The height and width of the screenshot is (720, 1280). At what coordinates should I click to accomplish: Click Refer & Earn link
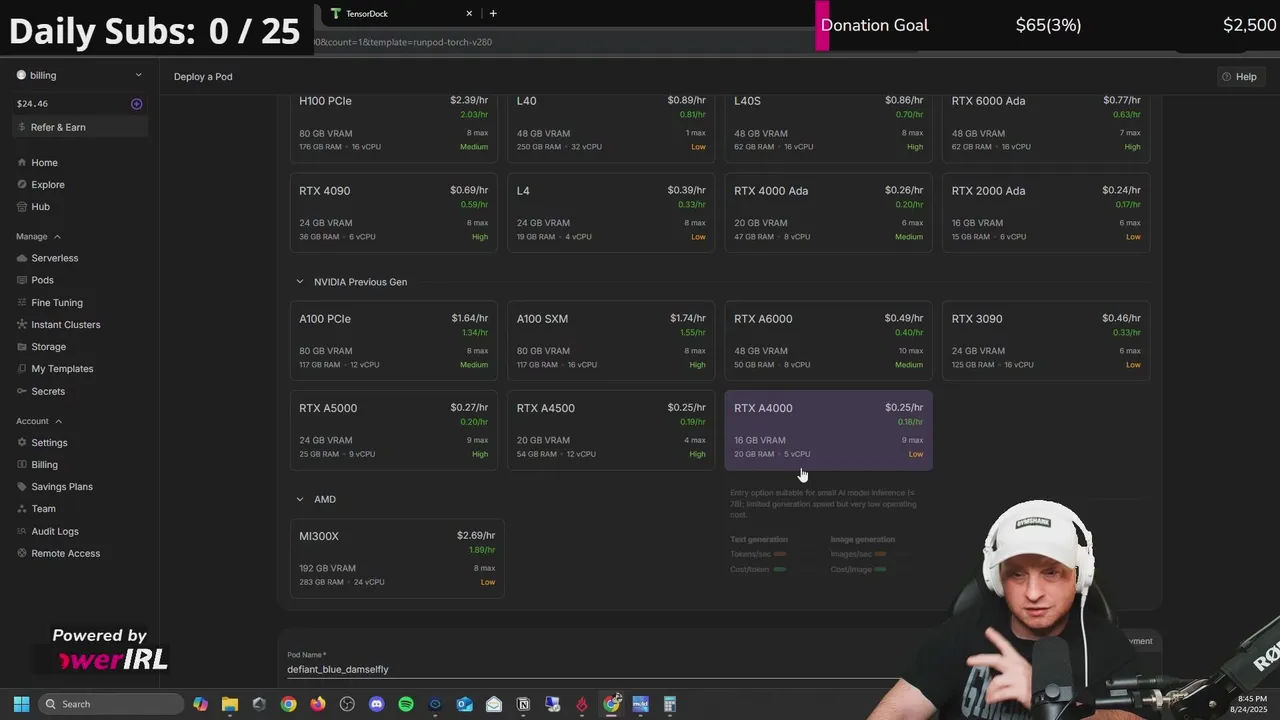(x=58, y=127)
